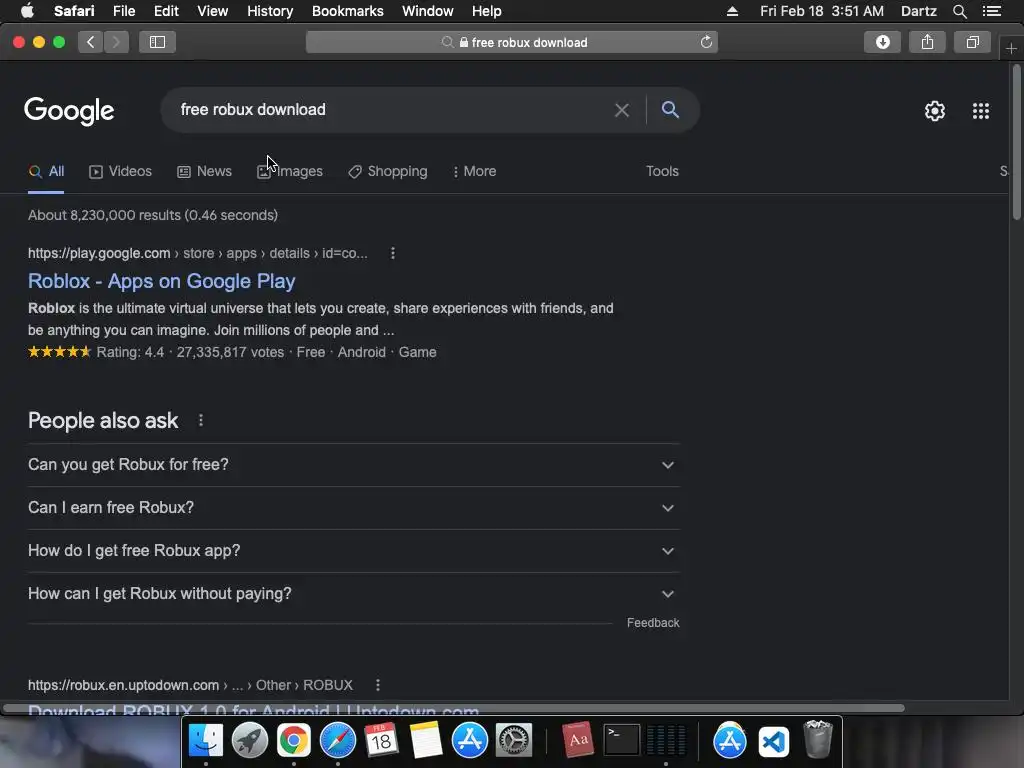Screen dimensions: 1024x768
Task: Launch Google Chrome from the Dock
Action: (x=293, y=741)
